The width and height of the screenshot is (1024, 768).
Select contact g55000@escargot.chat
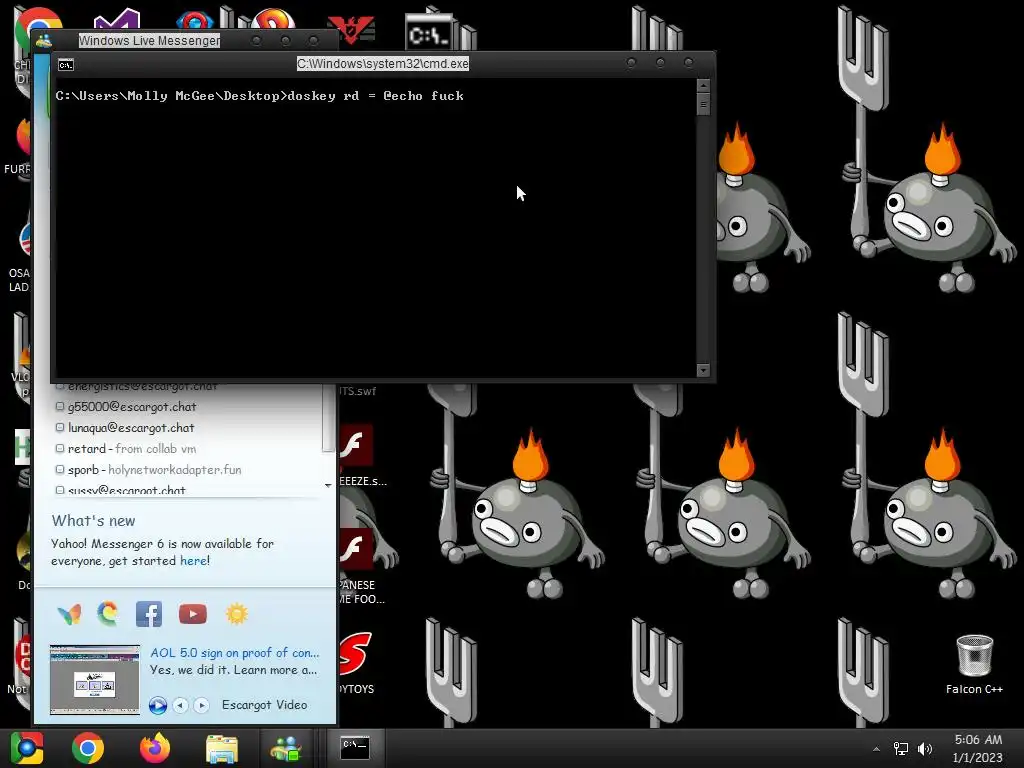click(x=132, y=406)
